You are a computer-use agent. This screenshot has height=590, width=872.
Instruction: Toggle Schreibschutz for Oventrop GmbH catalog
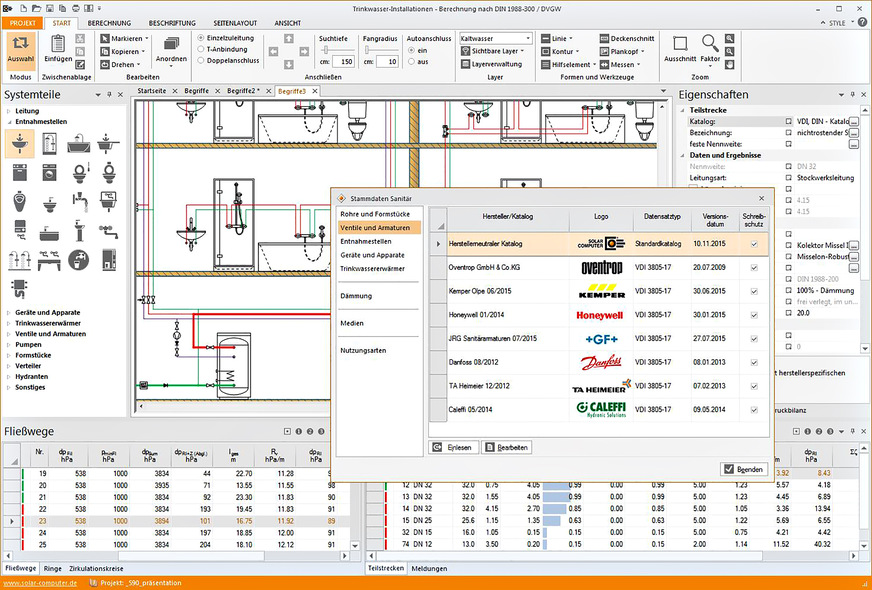coord(754,268)
